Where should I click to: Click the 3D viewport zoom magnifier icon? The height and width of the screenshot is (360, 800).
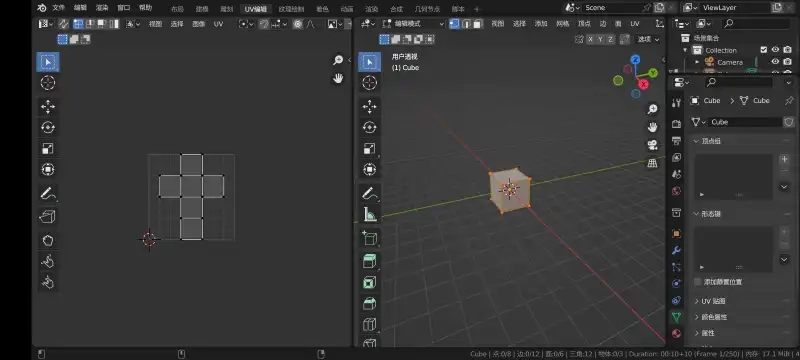pyautogui.click(x=653, y=109)
